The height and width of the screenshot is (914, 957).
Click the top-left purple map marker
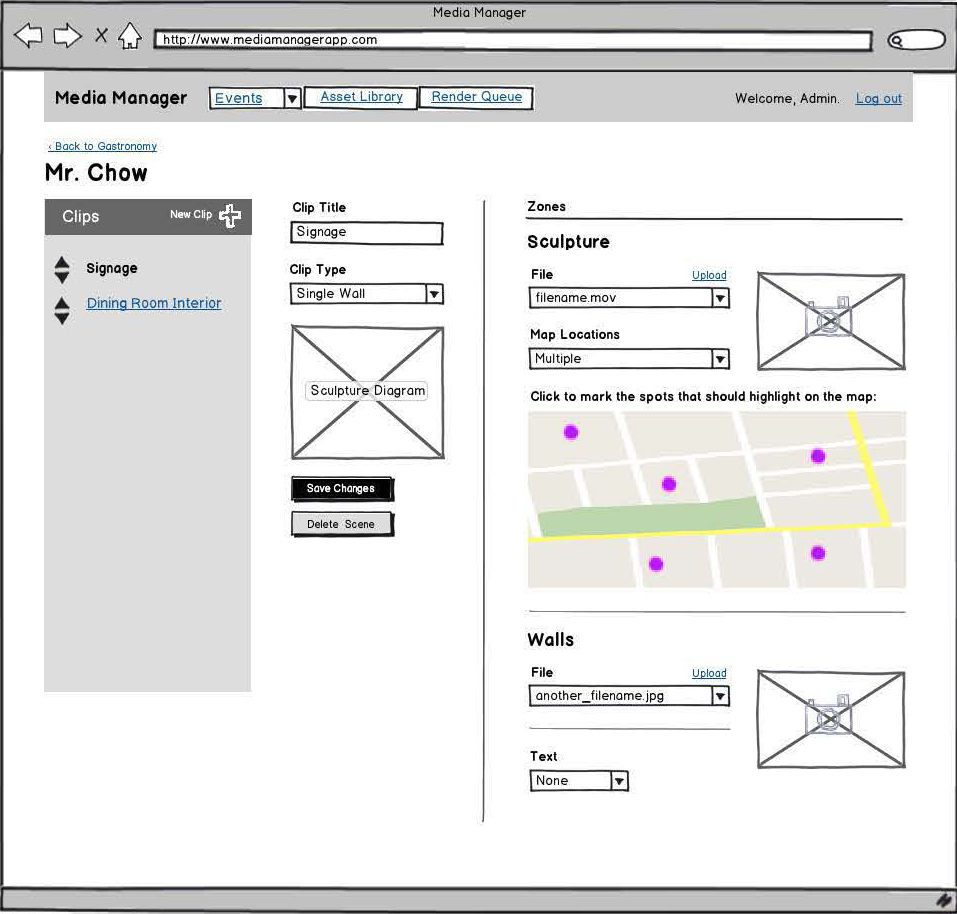pos(571,433)
